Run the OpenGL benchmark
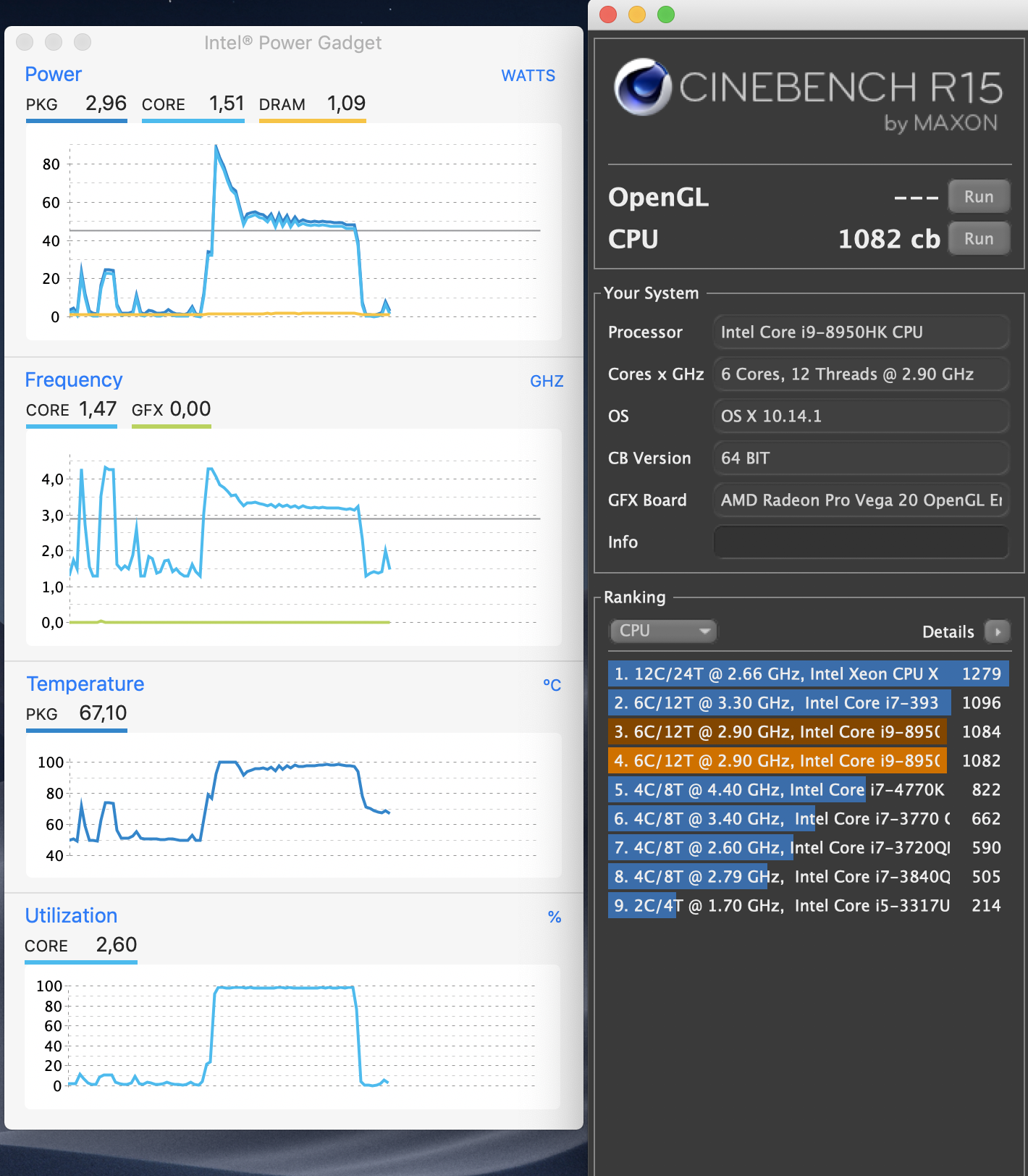 coord(979,196)
